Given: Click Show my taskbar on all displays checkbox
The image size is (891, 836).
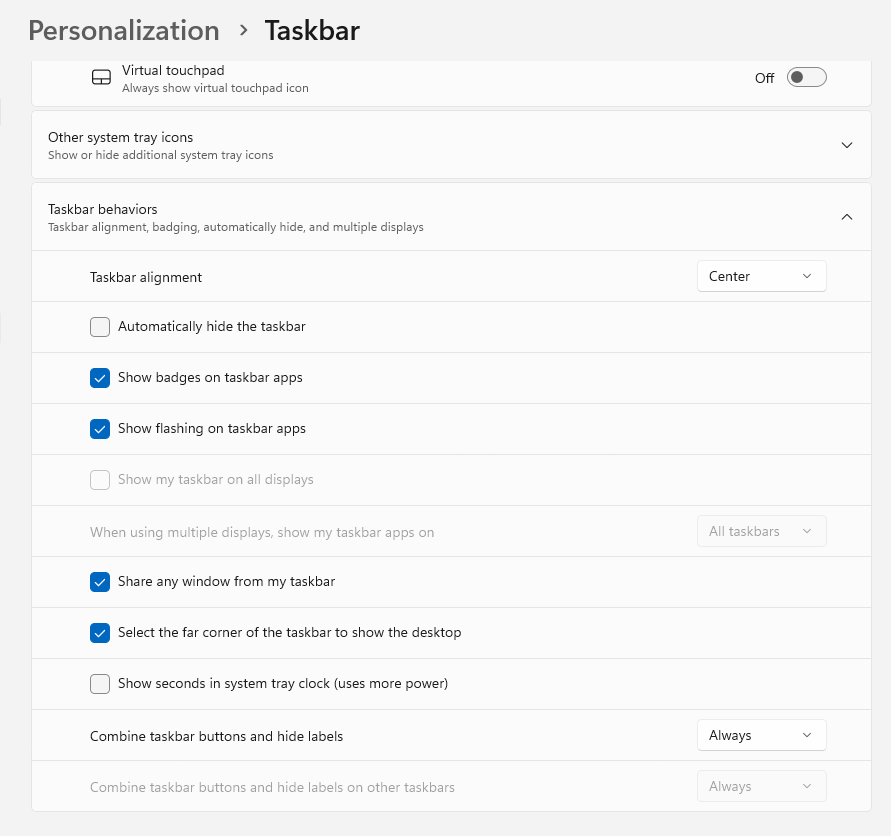Looking at the screenshot, I should pyautogui.click(x=100, y=480).
